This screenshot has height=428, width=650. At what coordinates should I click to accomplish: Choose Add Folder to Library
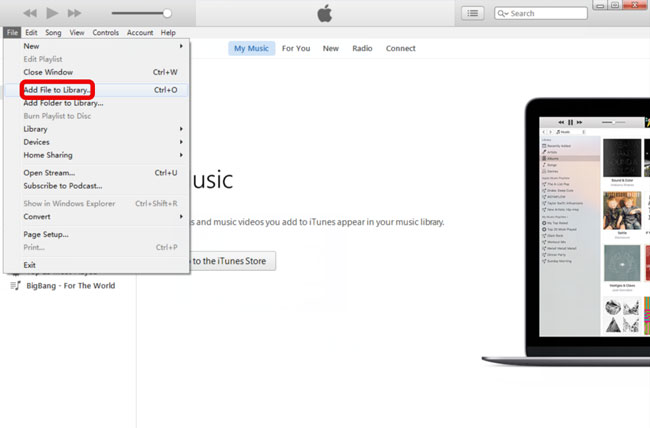96,103
